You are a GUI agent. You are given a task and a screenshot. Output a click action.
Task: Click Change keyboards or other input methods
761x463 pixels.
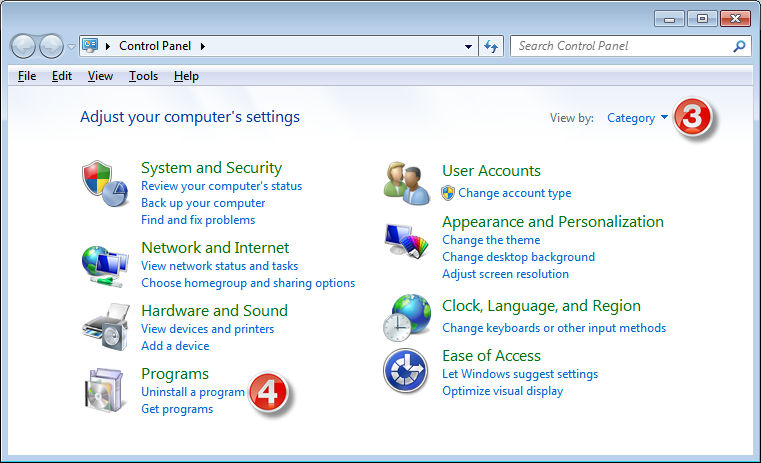coord(554,328)
